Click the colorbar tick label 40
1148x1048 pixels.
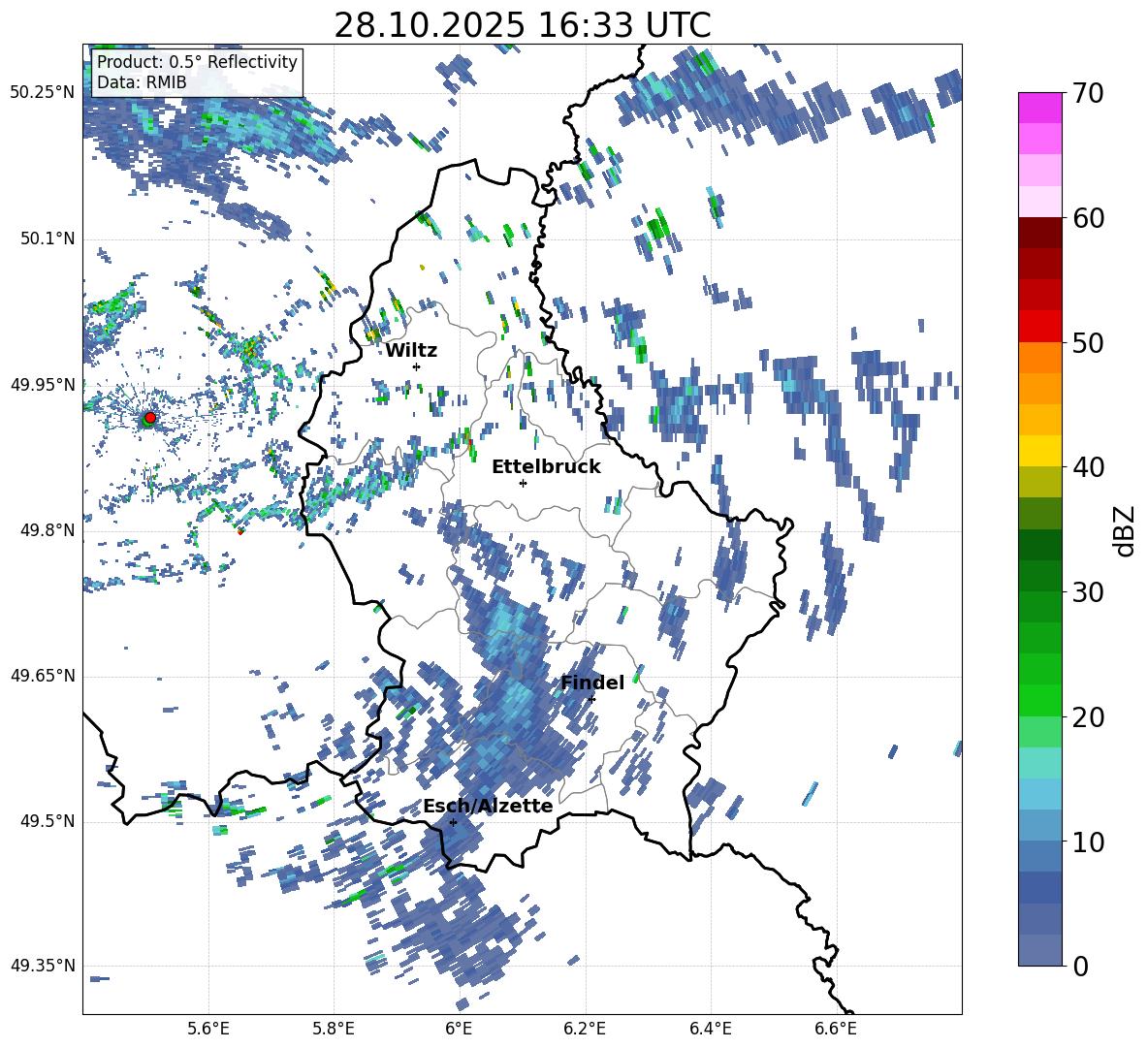point(1088,467)
